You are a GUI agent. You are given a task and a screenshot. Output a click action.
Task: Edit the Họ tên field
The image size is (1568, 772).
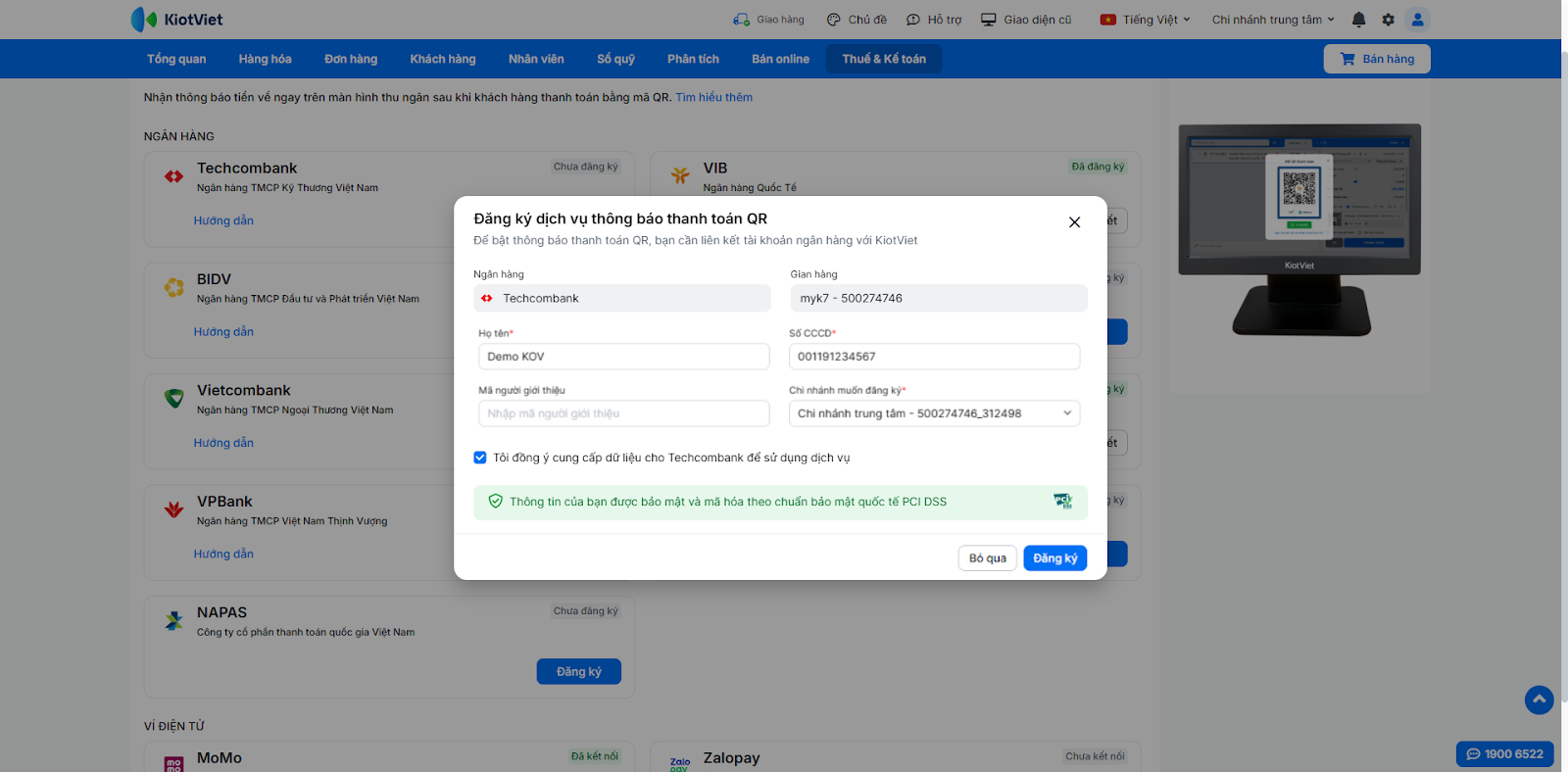(x=624, y=357)
